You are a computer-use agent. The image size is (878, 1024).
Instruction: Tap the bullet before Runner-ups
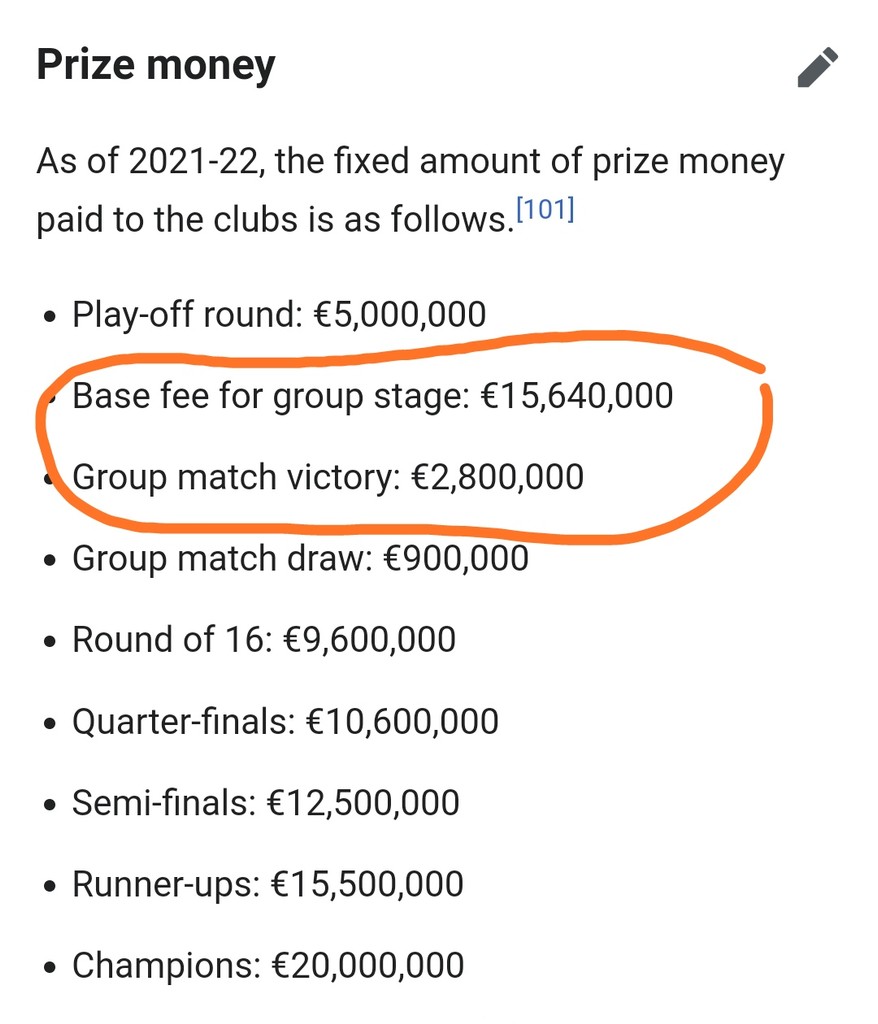(x=49, y=888)
